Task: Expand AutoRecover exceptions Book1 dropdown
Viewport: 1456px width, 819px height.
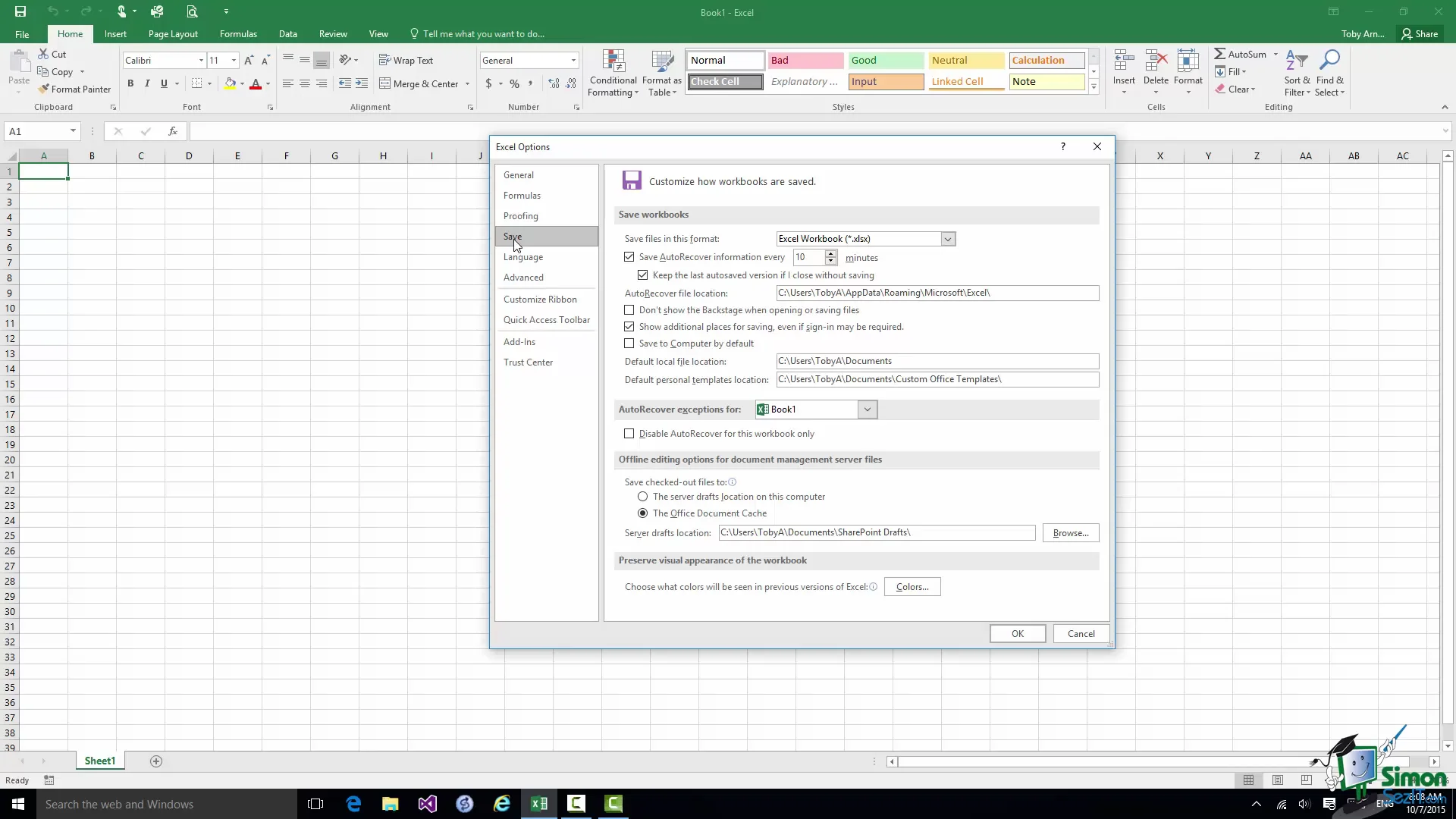Action: [x=868, y=409]
